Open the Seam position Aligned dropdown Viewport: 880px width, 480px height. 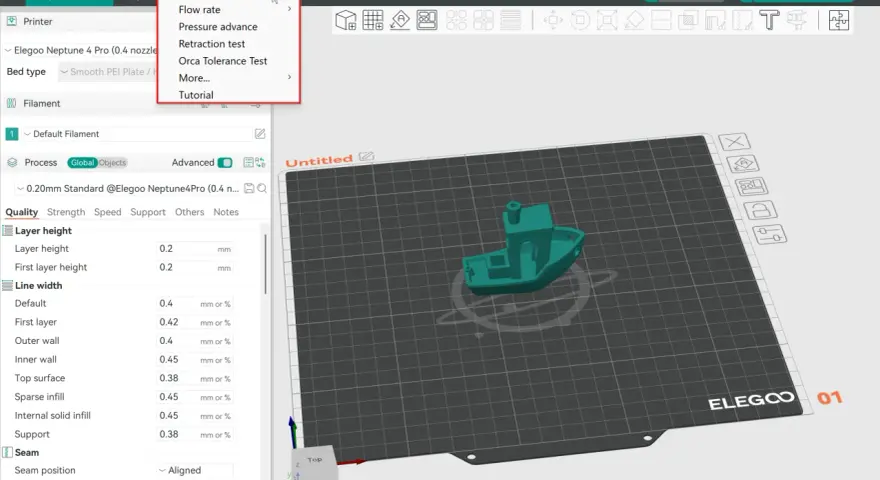(x=195, y=470)
